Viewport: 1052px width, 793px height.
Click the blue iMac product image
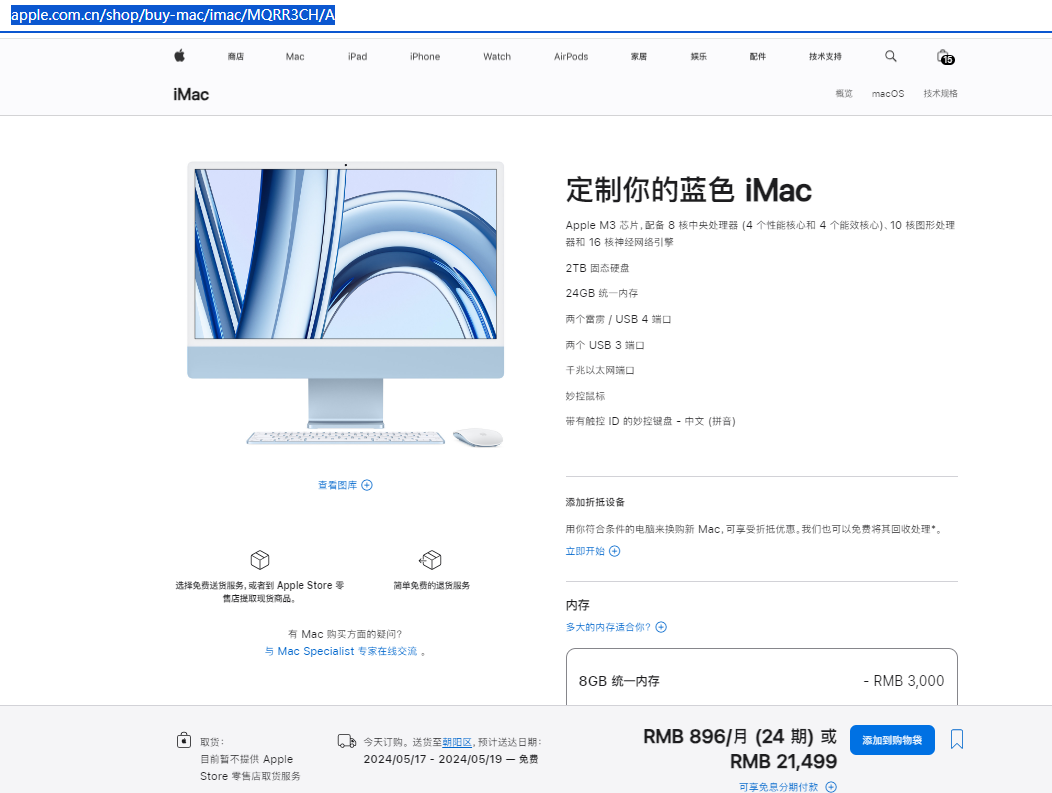coord(346,304)
